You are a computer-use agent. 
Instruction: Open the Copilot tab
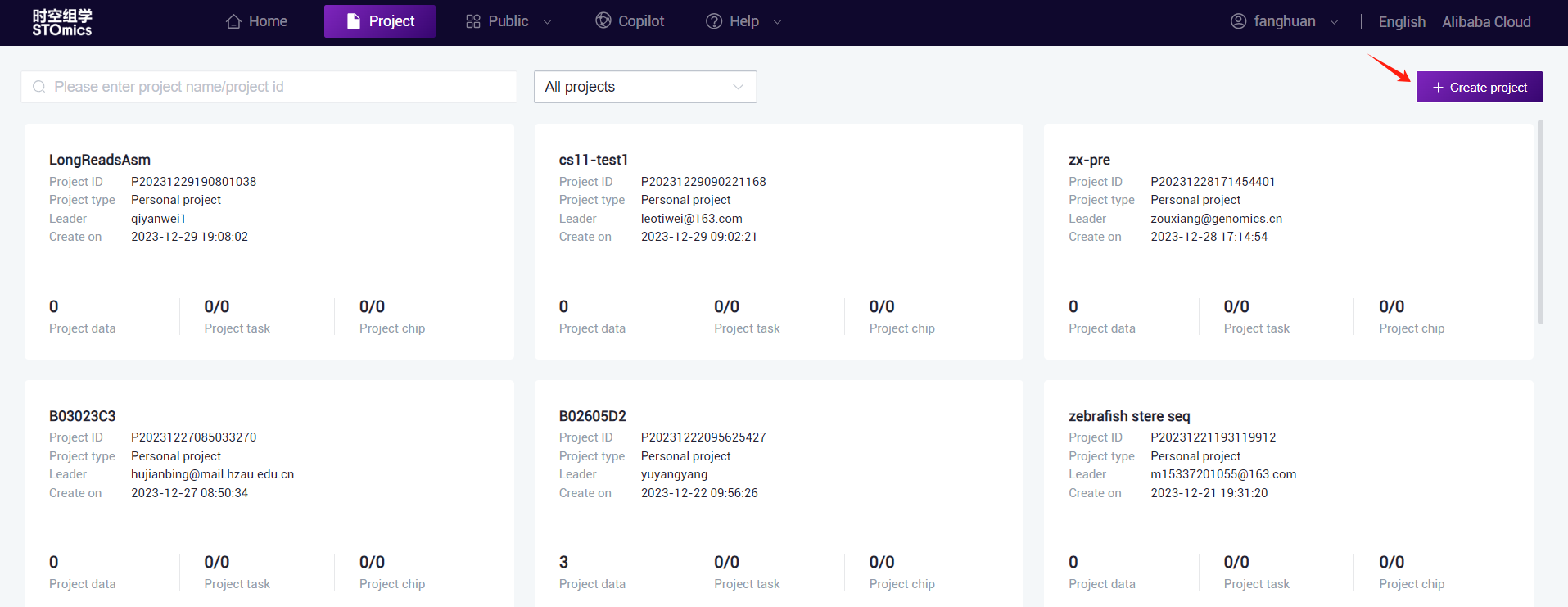coord(630,21)
